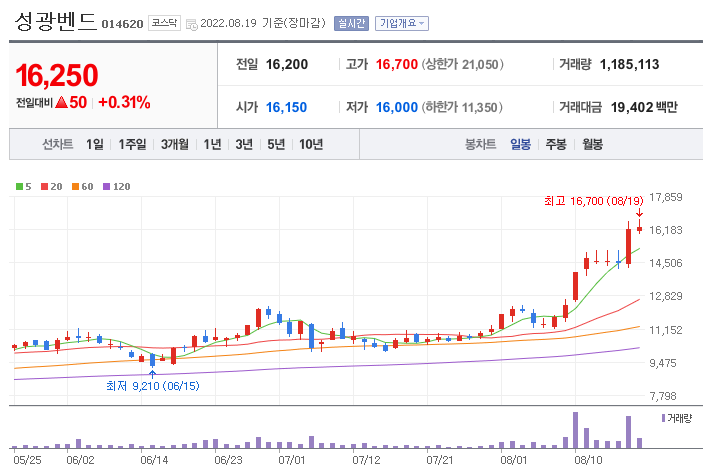
Task: Click the 08/10 date axis label
Action: click(588, 460)
